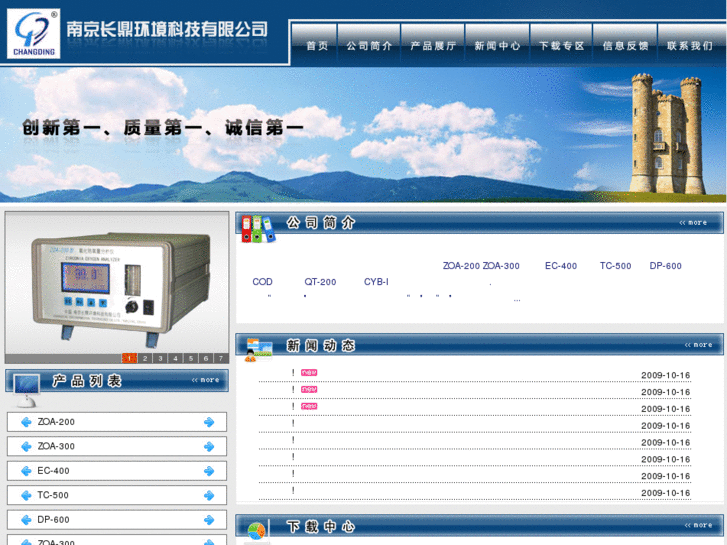Click left arrow icon on ZOA-200 row
This screenshot has height=545, width=727.
click(x=26, y=422)
